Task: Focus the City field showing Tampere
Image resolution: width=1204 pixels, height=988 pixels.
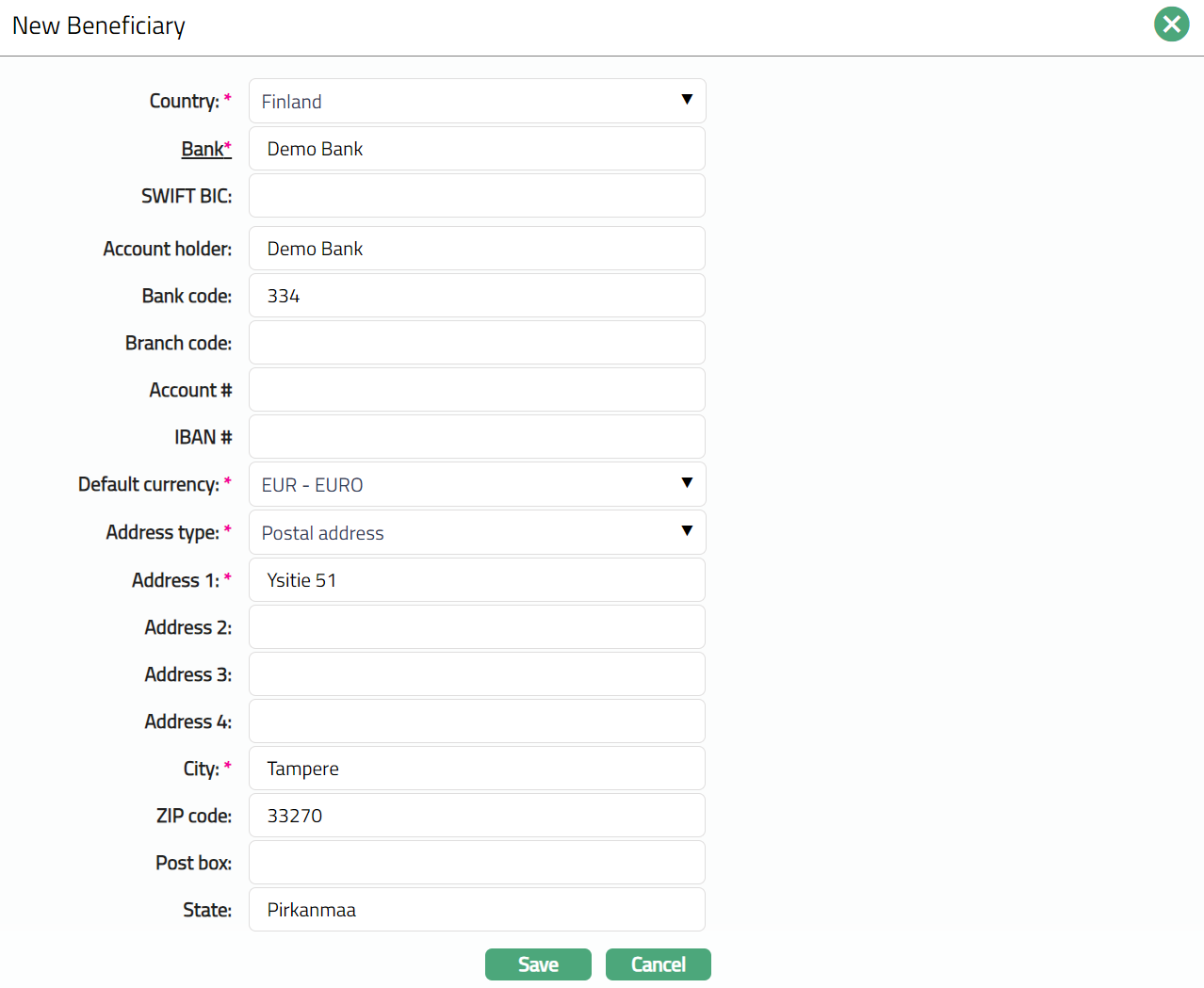Action: [477, 769]
